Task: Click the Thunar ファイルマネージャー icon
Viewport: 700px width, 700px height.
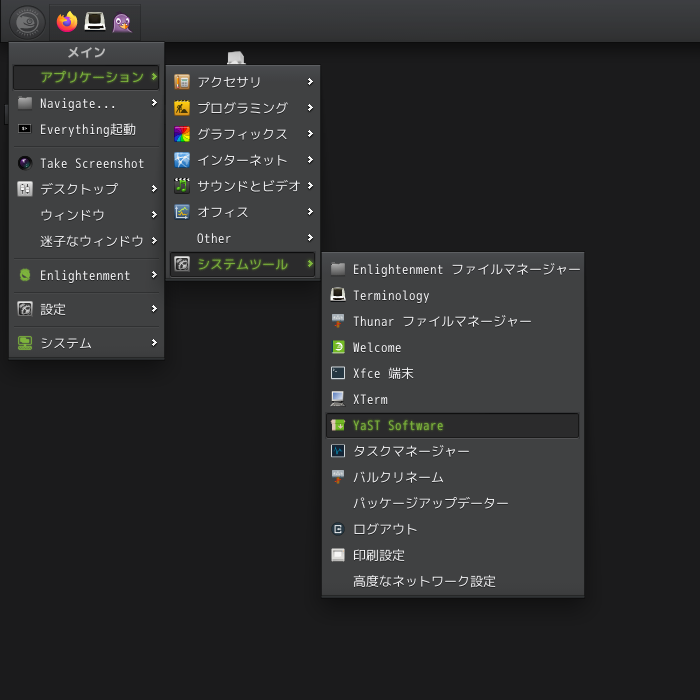Action: coord(338,321)
